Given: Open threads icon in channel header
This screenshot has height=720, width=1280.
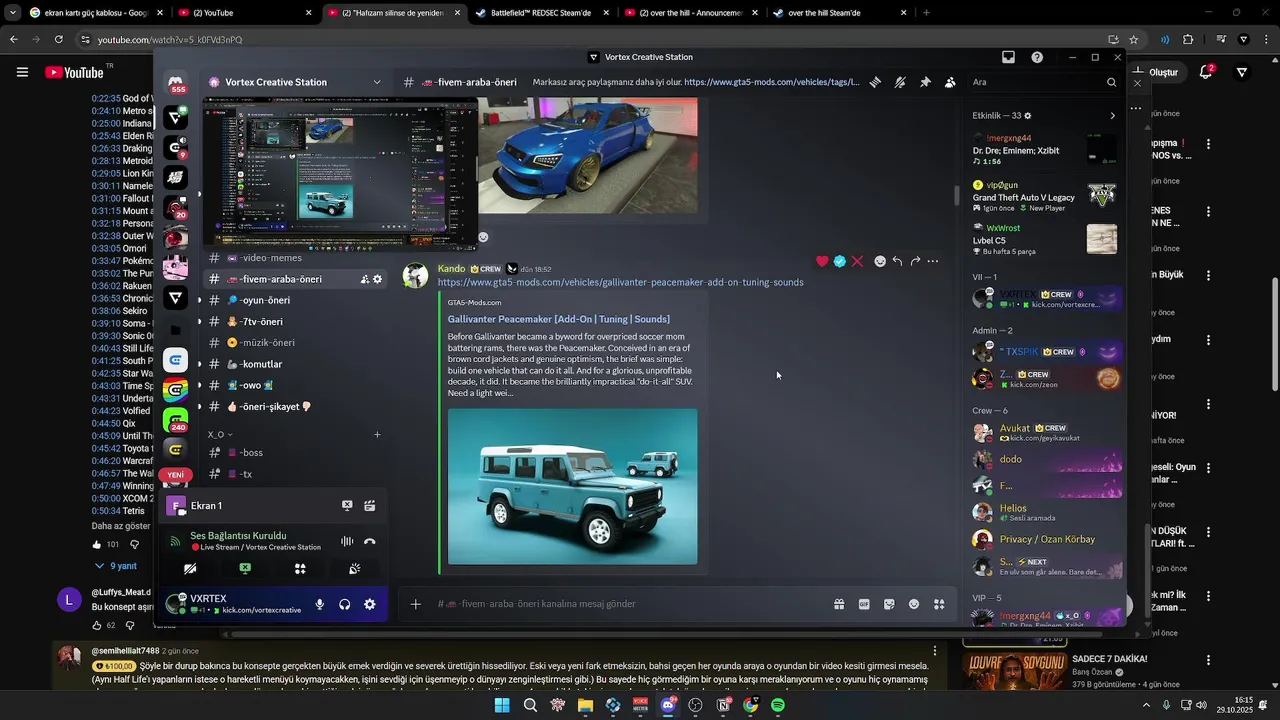Looking at the screenshot, I should (875, 82).
